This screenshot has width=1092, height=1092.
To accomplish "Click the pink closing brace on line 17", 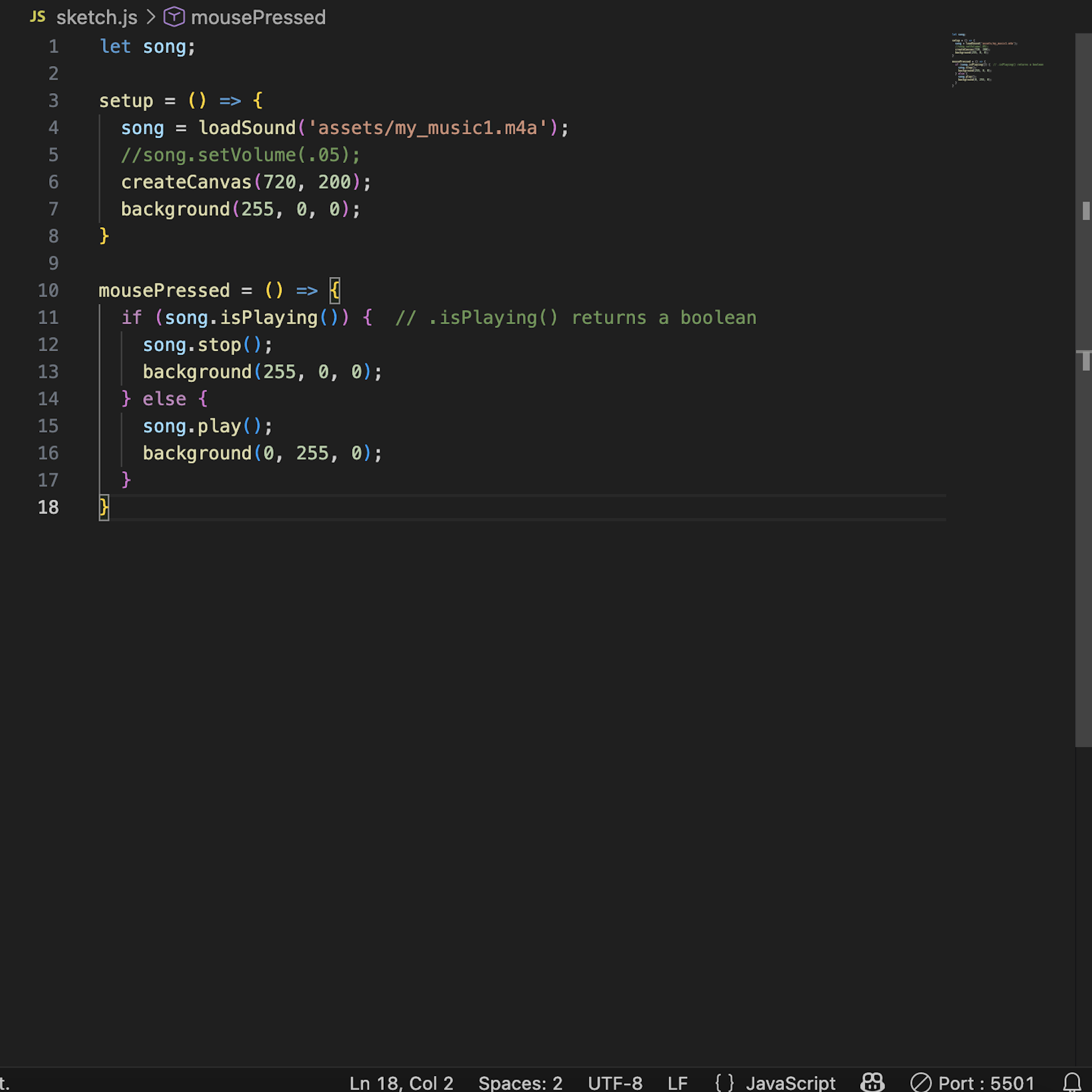I will (x=126, y=480).
